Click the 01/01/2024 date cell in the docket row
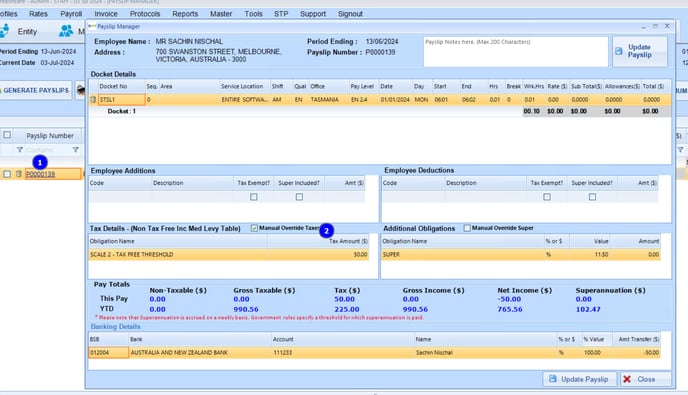688x395 pixels. pyautogui.click(x=395, y=100)
